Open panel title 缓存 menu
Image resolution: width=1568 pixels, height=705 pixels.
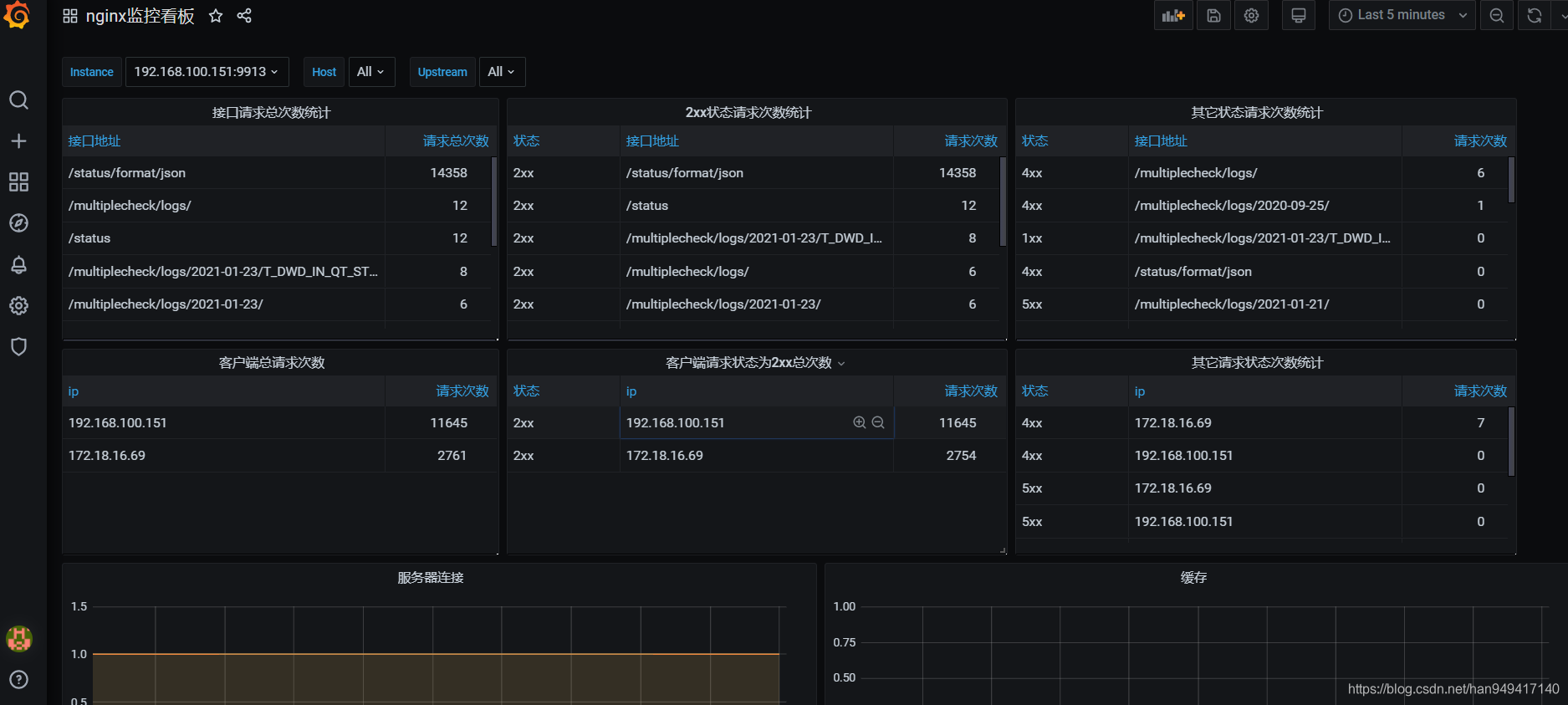(1193, 577)
